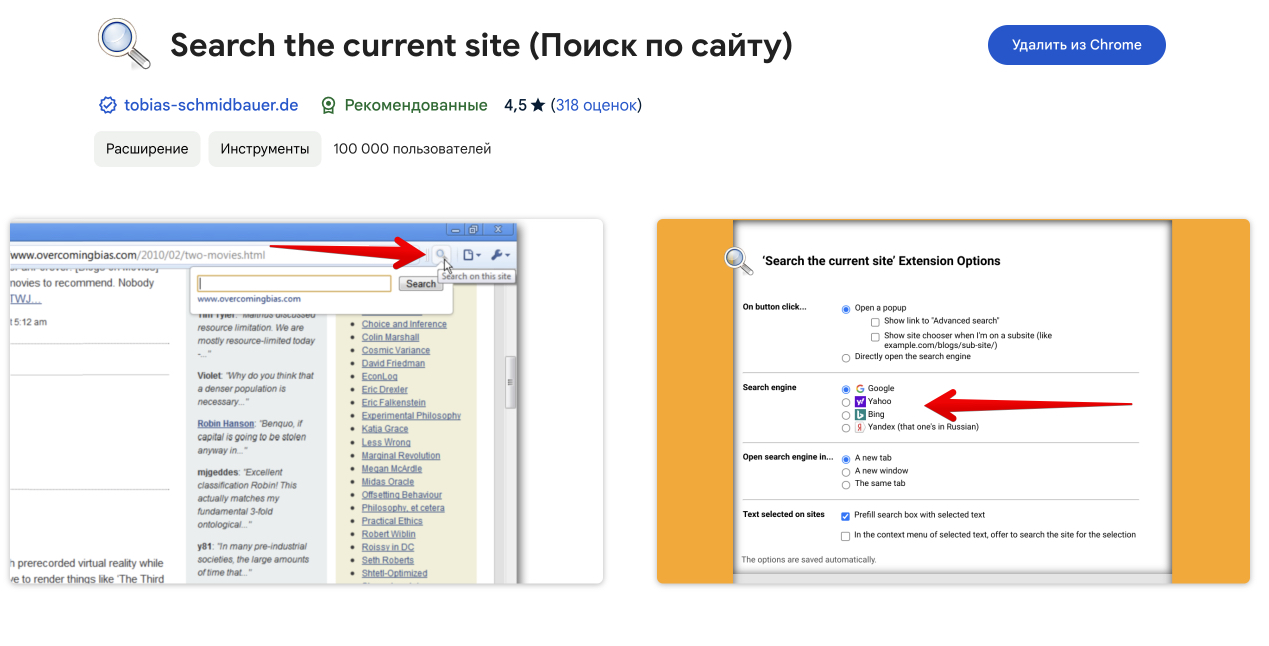Tick the Show site chooser checkbox
Image resolution: width=1269 pixels, height=646 pixels.
[x=875, y=337]
